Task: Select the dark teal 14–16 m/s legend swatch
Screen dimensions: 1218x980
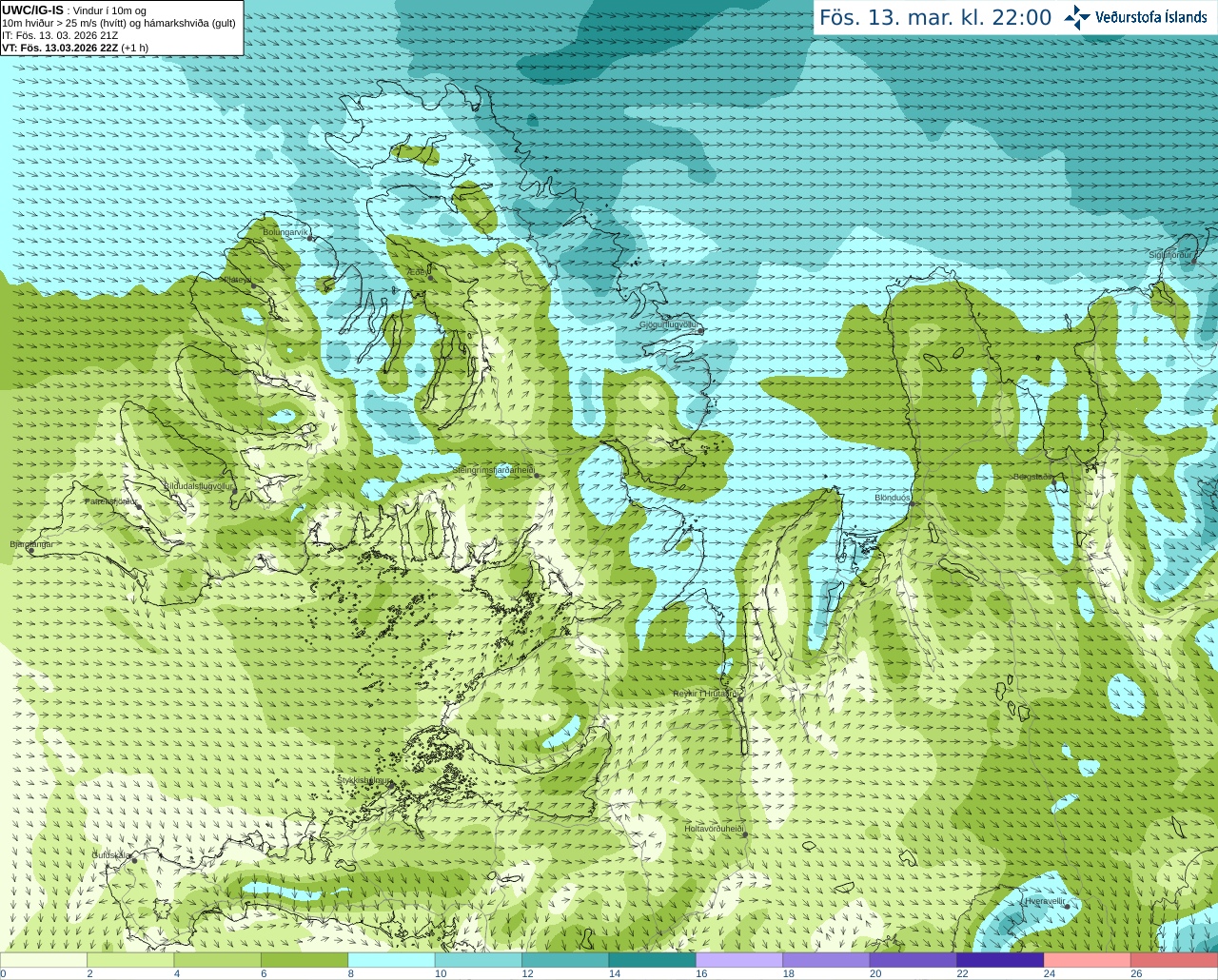Action: [x=653, y=960]
